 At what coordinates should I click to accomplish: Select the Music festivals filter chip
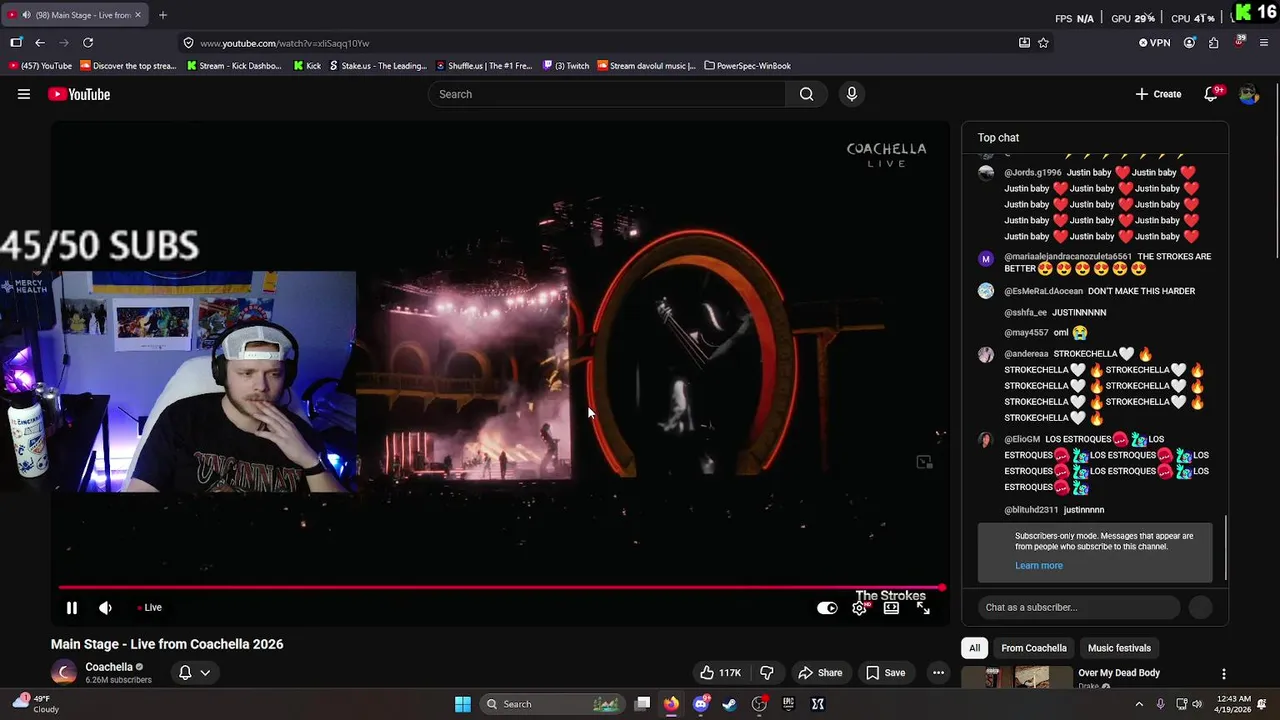tap(1119, 648)
